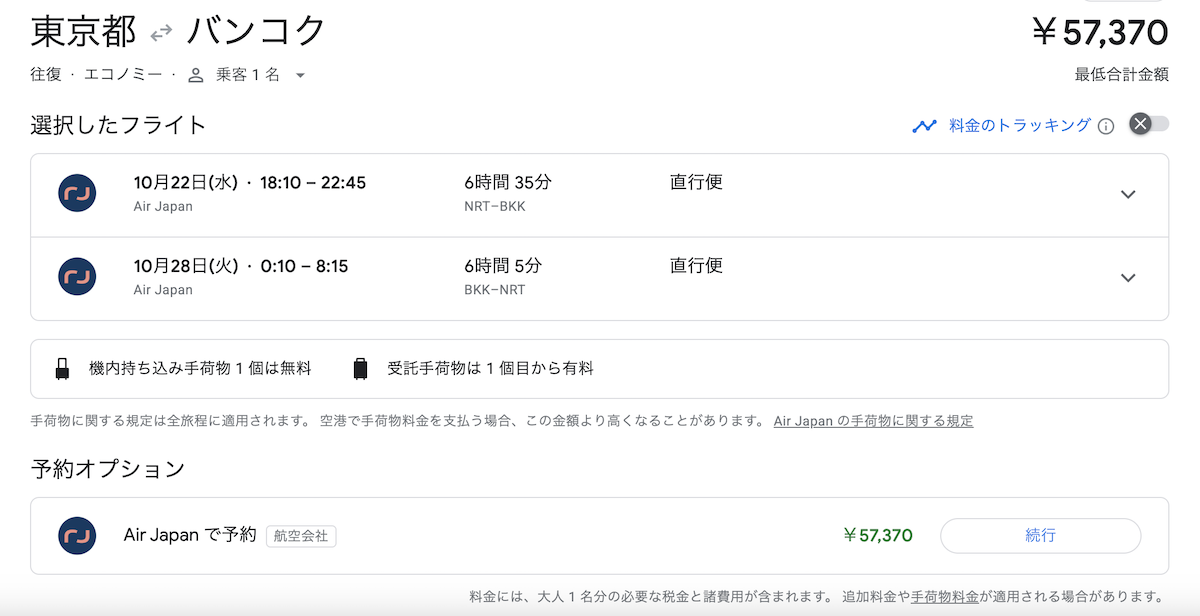Click the passenger person icon

tap(196, 75)
